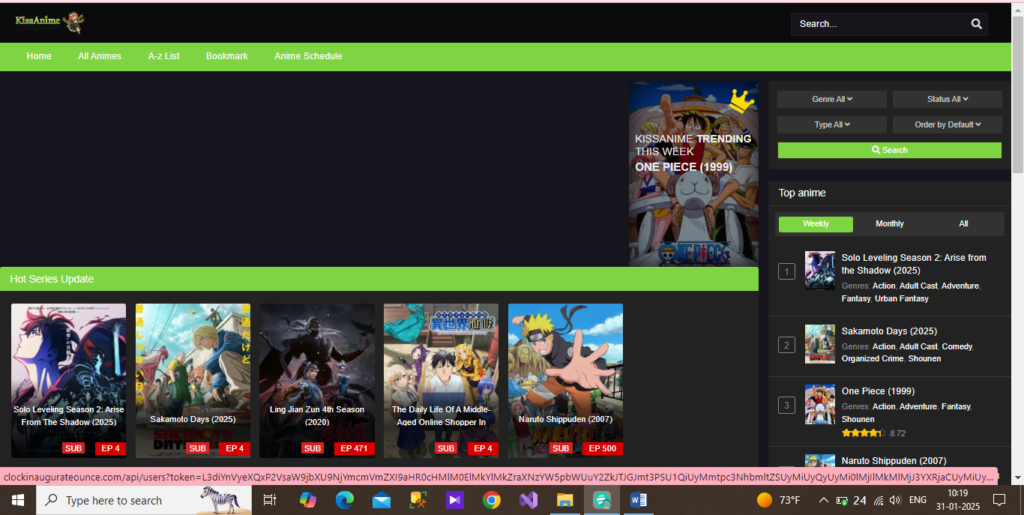Show hidden system tray icons

pos(824,500)
